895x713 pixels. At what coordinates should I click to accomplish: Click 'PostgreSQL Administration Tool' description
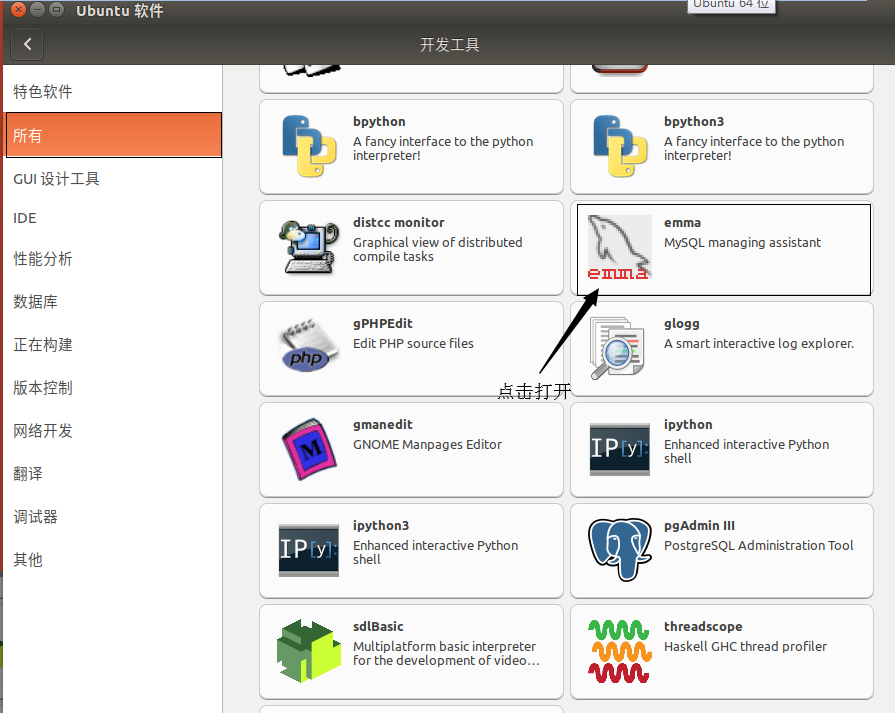tap(759, 546)
